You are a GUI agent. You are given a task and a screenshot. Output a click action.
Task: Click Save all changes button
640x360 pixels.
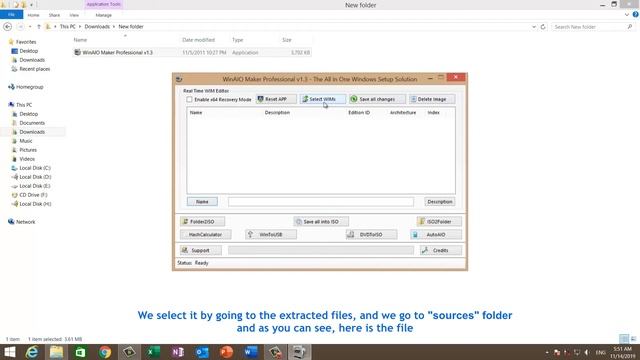tap(377, 99)
